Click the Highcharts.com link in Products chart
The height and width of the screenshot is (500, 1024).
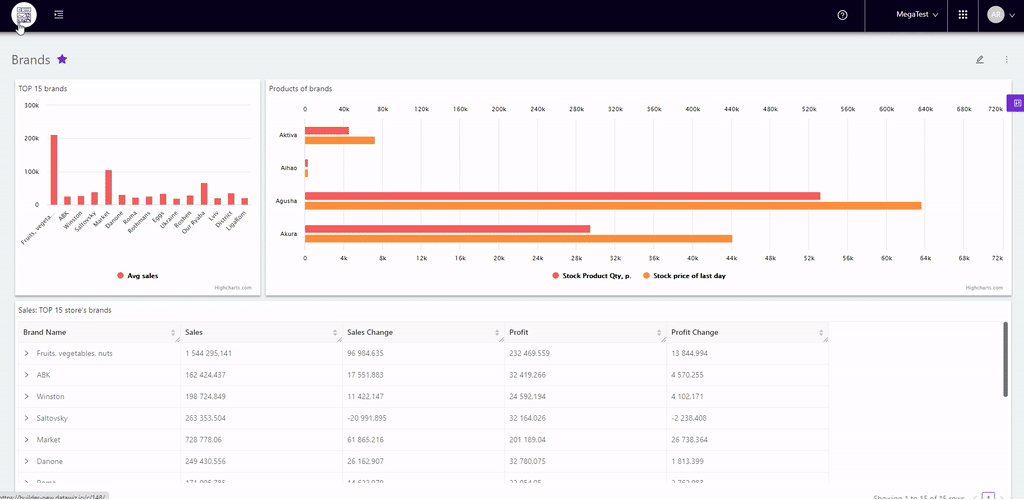tap(984, 288)
